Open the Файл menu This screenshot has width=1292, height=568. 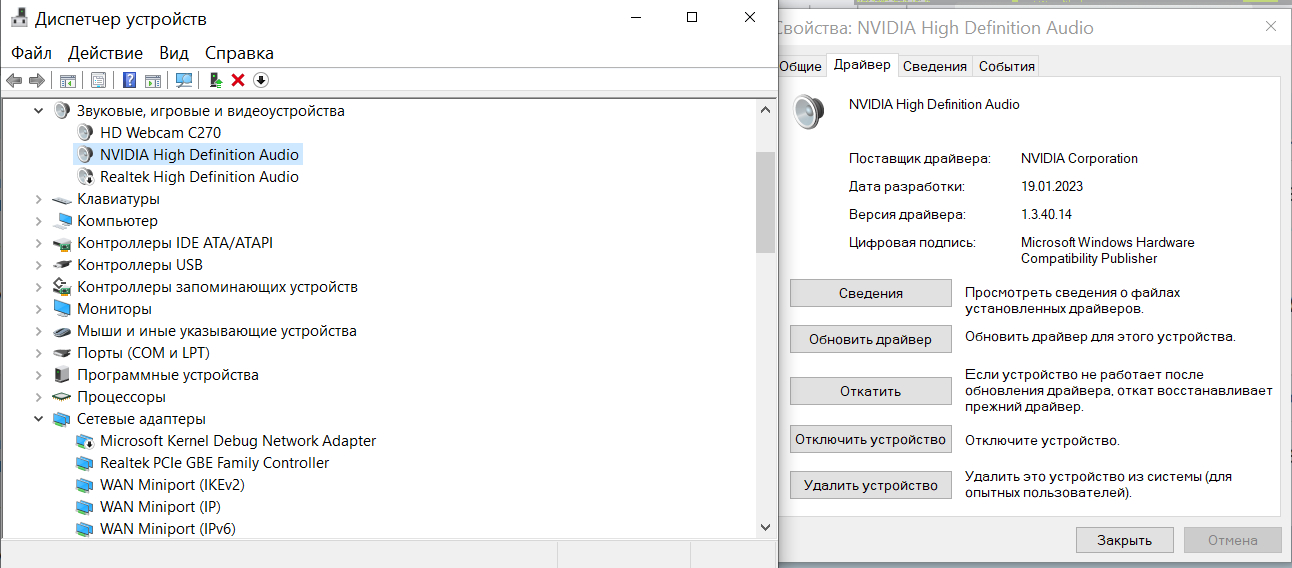click(32, 53)
